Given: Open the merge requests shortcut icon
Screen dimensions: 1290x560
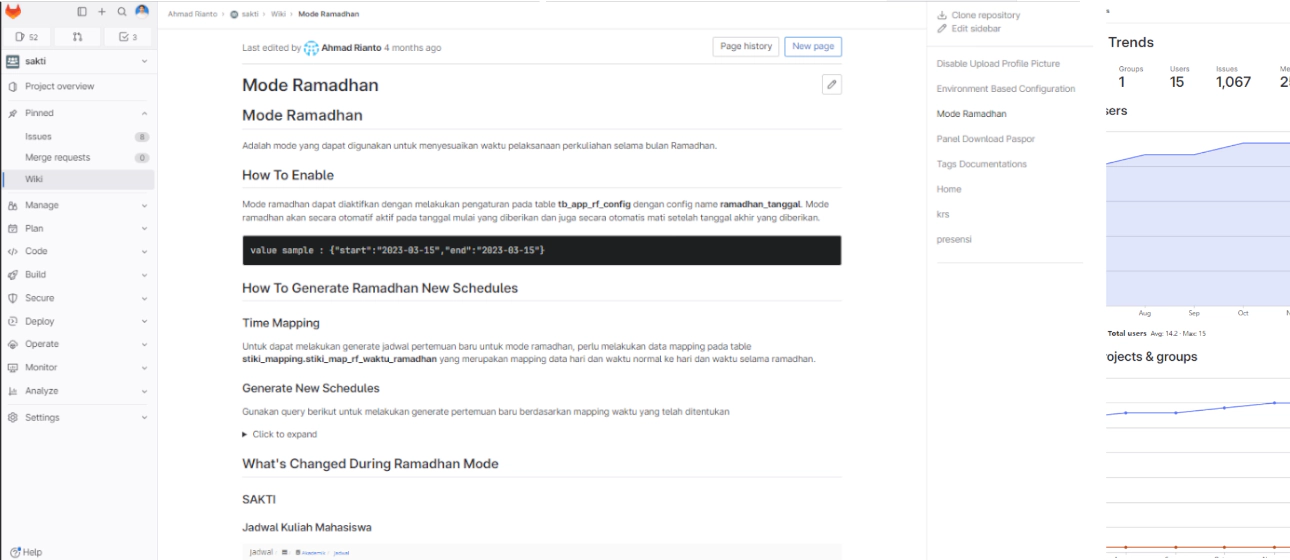Looking at the screenshot, I should click(78, 37).
